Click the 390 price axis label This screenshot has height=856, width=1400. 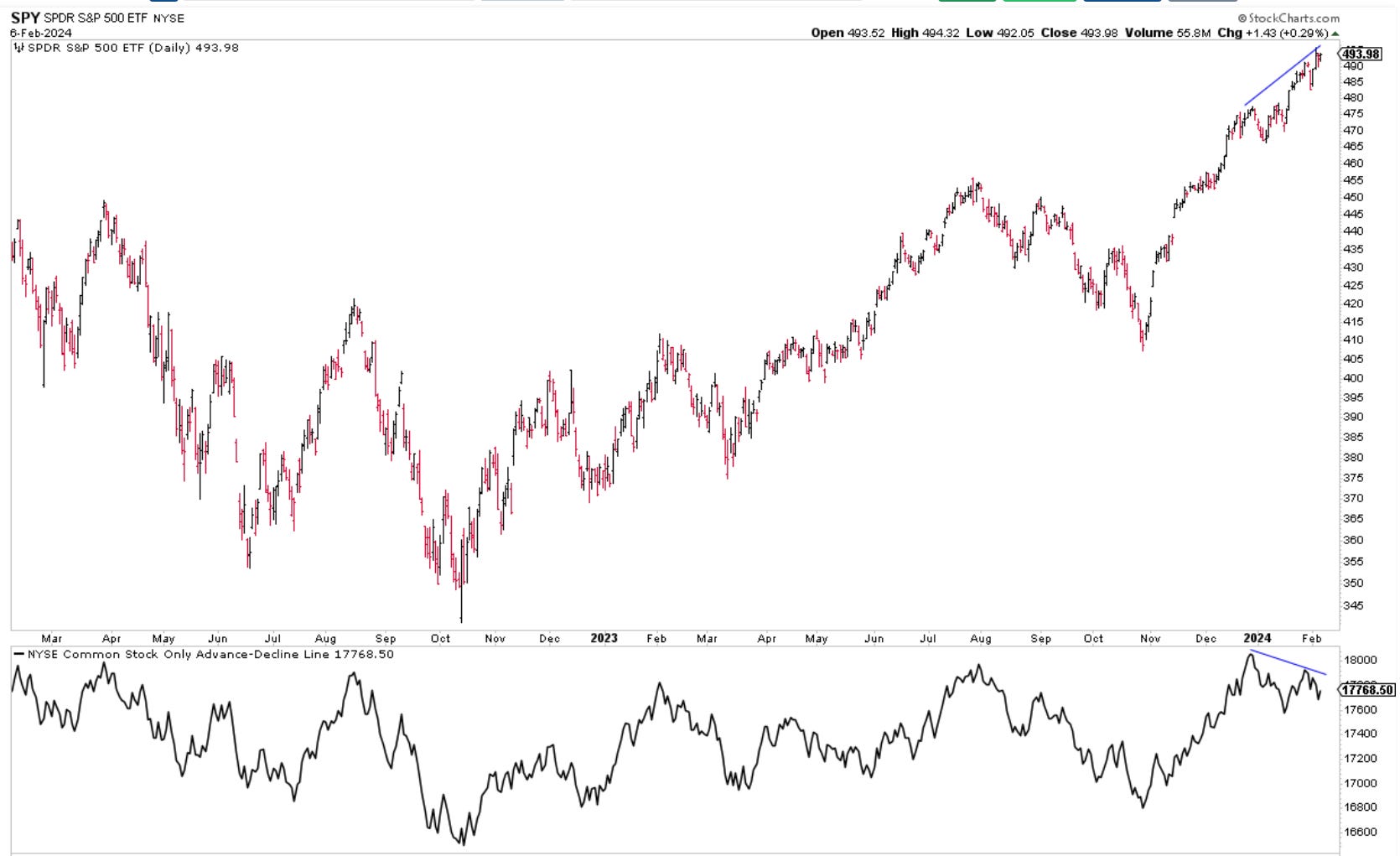tap(1353, 417)
